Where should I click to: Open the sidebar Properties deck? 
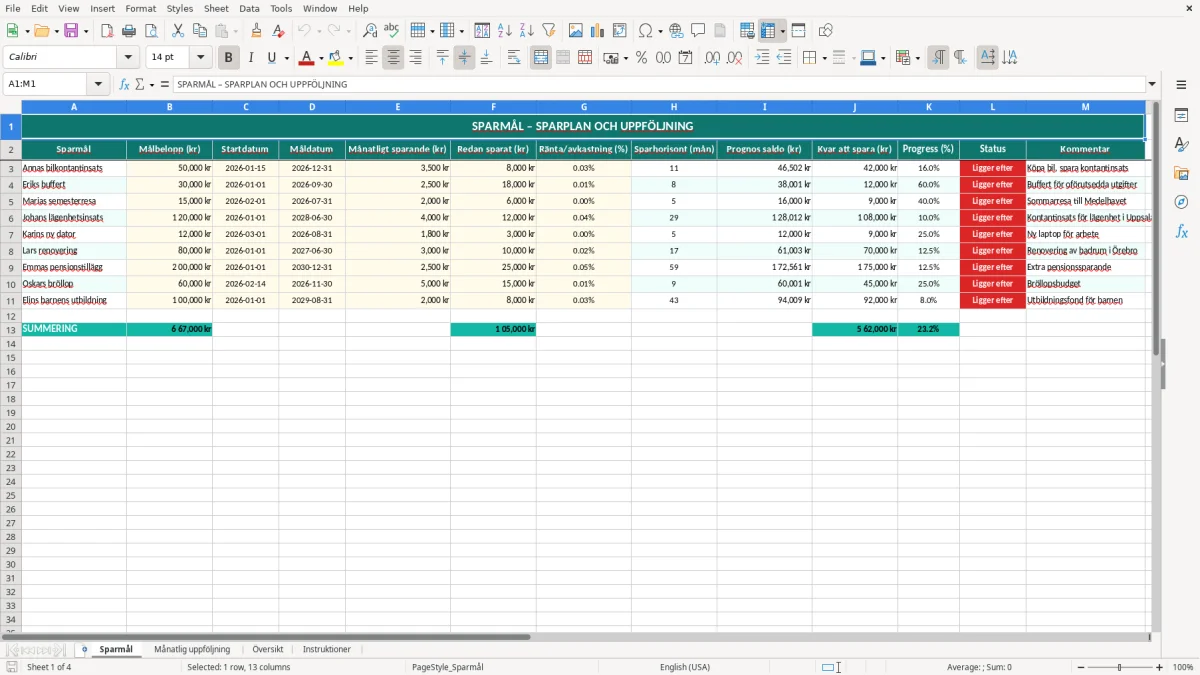(1181, 116)
